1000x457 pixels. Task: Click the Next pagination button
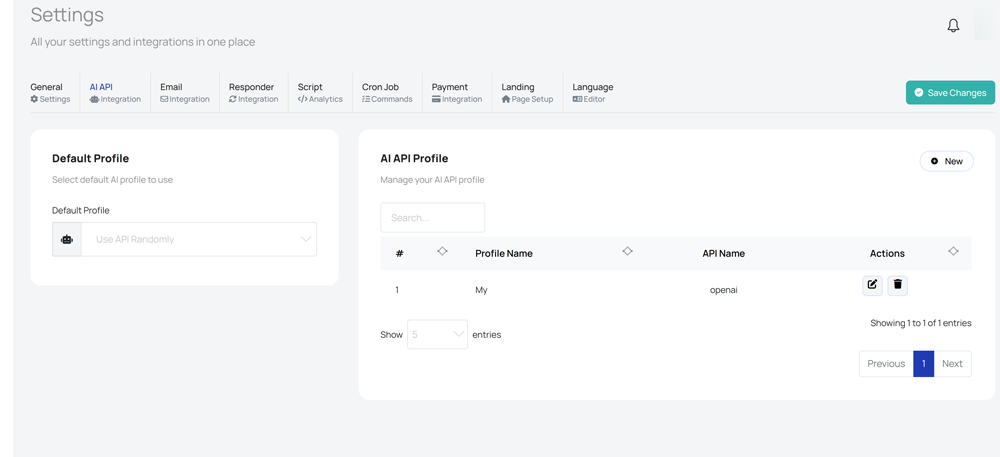click(952, 364)
